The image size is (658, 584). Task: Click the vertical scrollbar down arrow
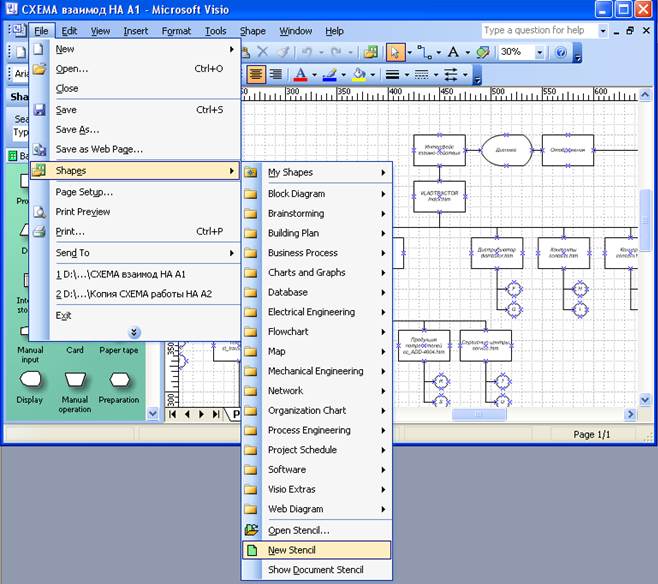645,399
